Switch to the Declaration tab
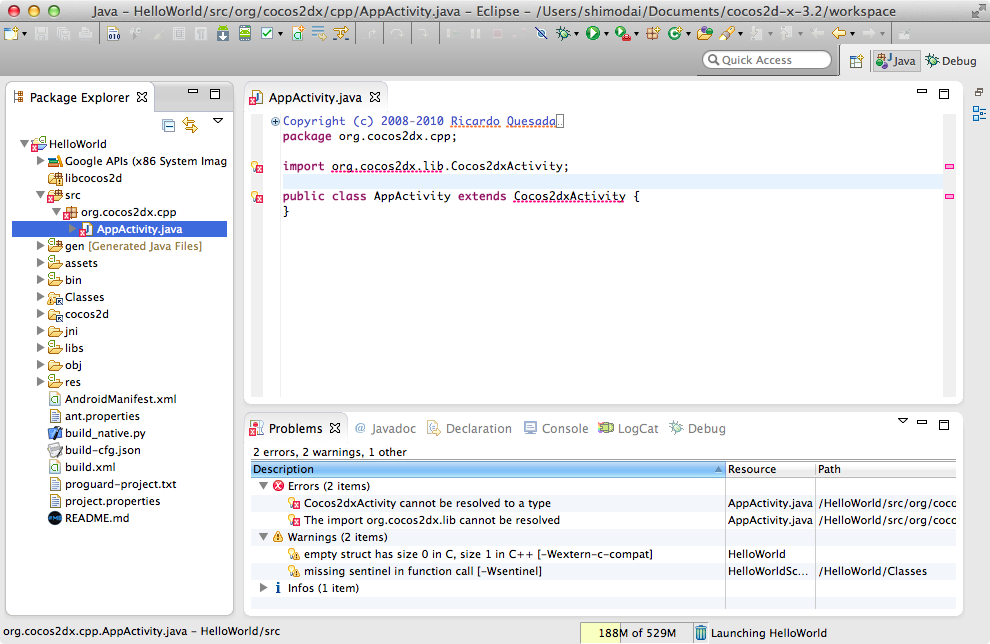Image resolution: width=990 pixels, height=644 pixels. tap(470, 429)
